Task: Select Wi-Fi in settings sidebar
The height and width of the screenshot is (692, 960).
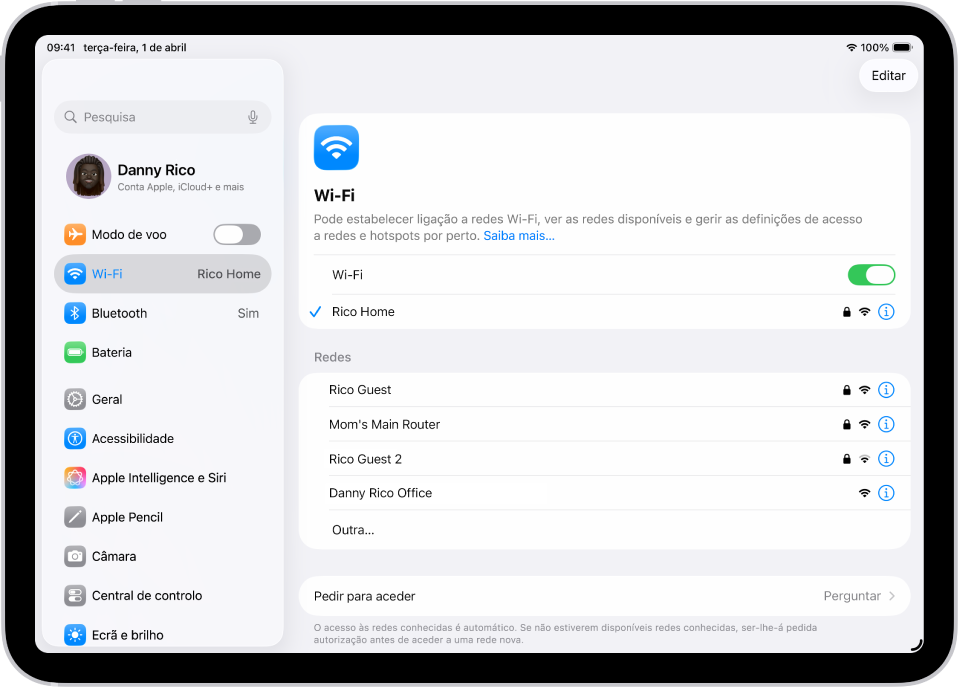Action: [x=163, y=274]
